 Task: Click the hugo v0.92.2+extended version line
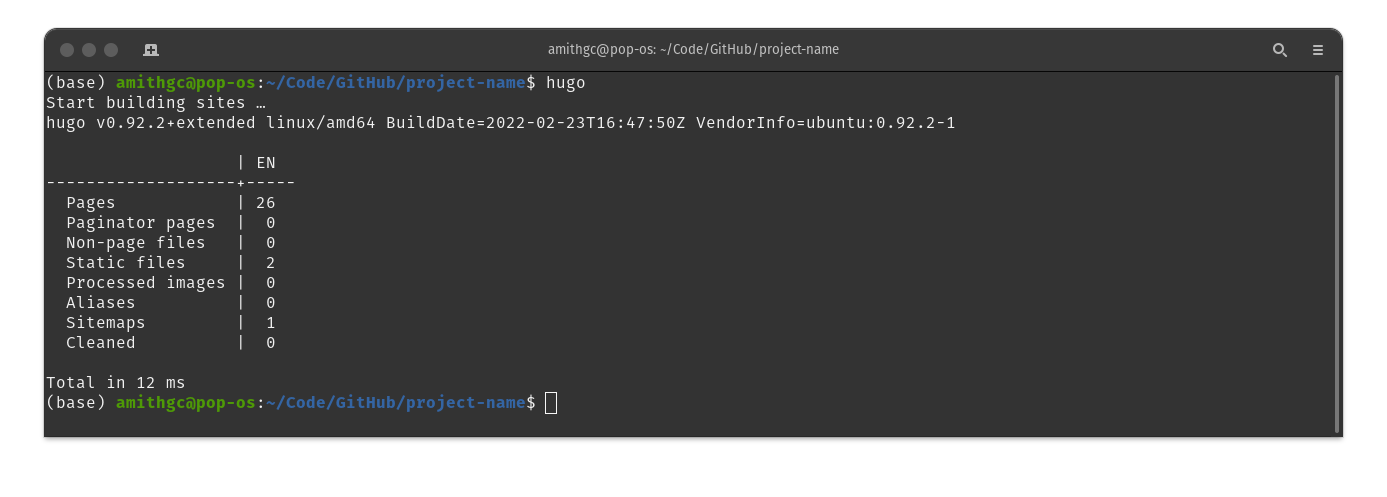(500, 123)
